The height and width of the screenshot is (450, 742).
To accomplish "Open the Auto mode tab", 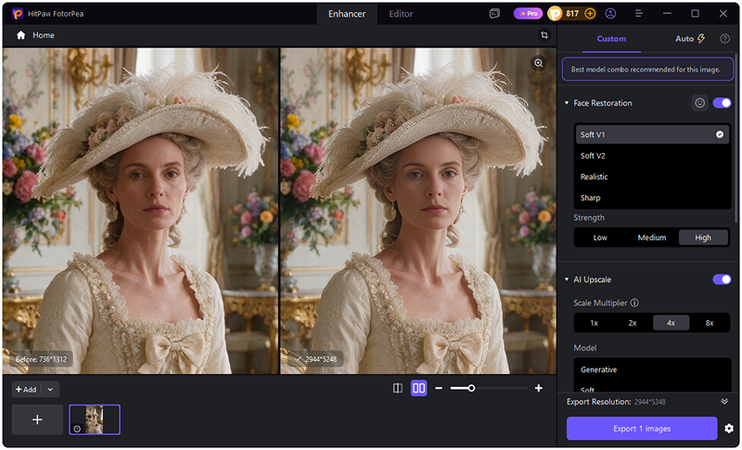I will pyautogui.click(x=690, y=39).
